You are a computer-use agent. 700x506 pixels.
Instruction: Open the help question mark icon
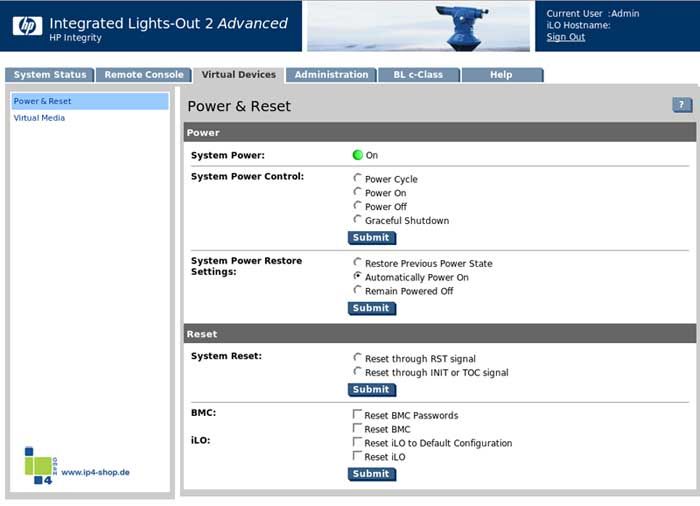coord(682,105)
